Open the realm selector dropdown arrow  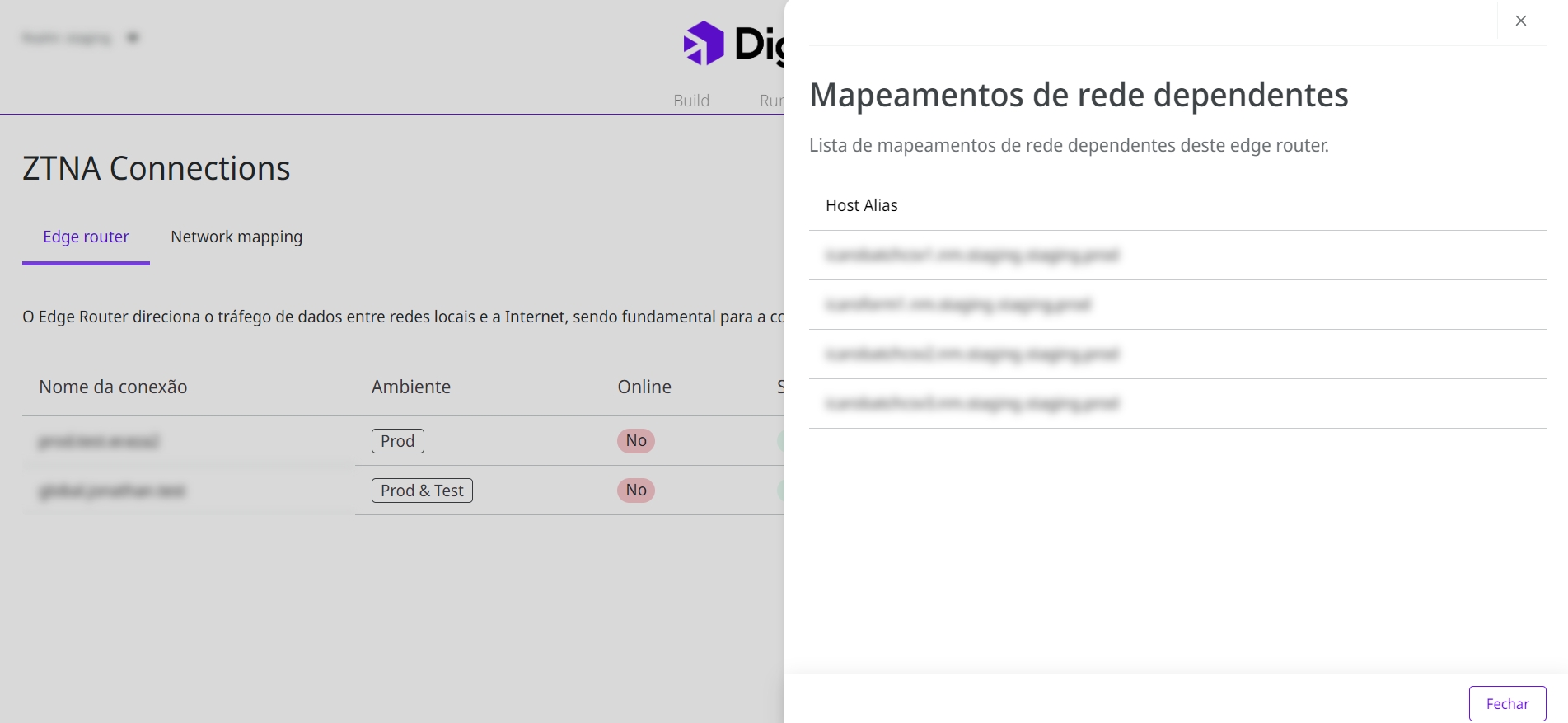tap(133, 38)
